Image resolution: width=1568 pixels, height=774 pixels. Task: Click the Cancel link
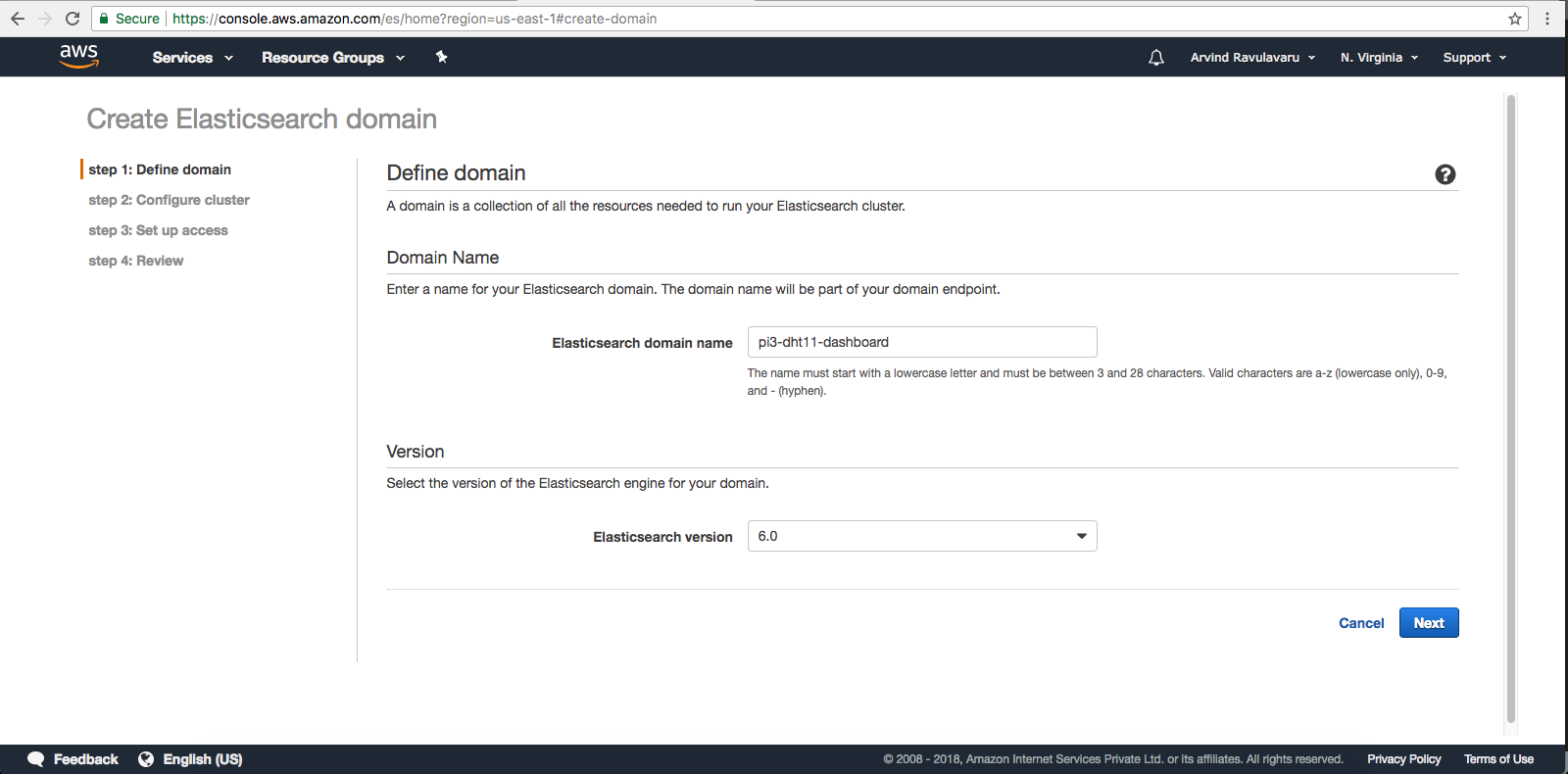point(1361,623)
